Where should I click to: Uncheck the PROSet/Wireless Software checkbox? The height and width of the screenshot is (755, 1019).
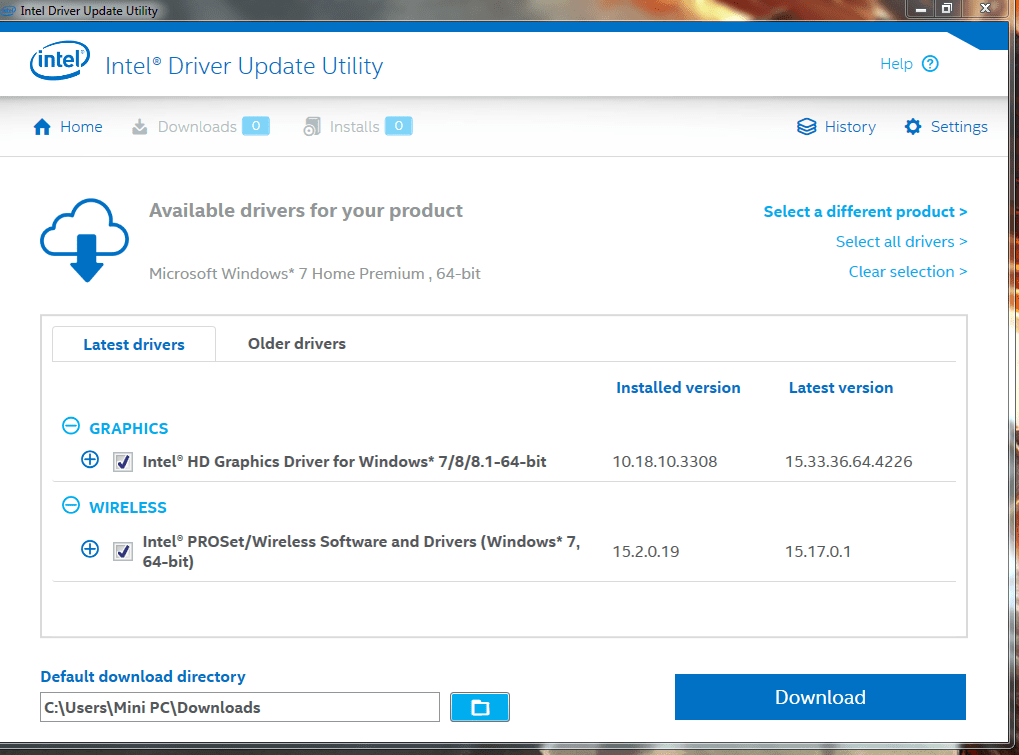coord(123,552)
